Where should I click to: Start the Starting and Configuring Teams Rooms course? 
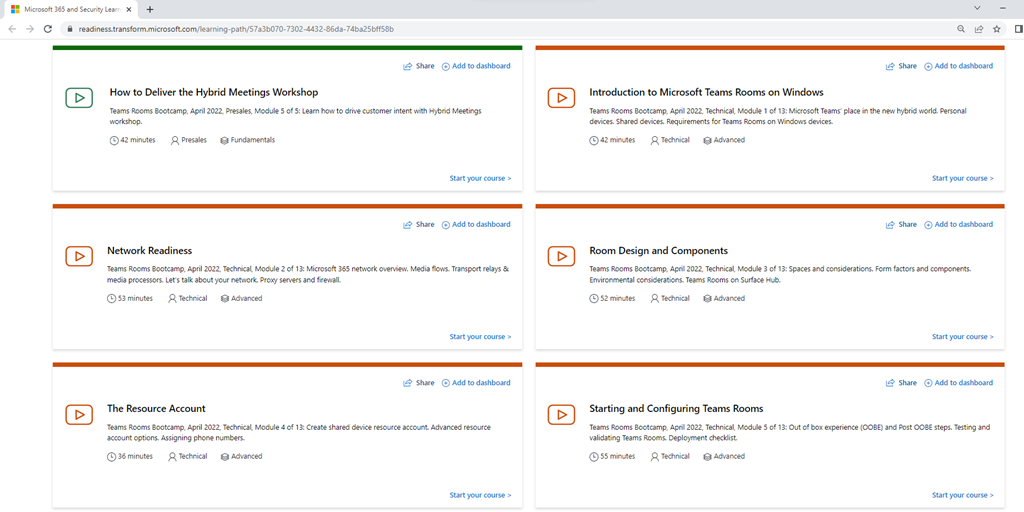click(x=962, y=495)
